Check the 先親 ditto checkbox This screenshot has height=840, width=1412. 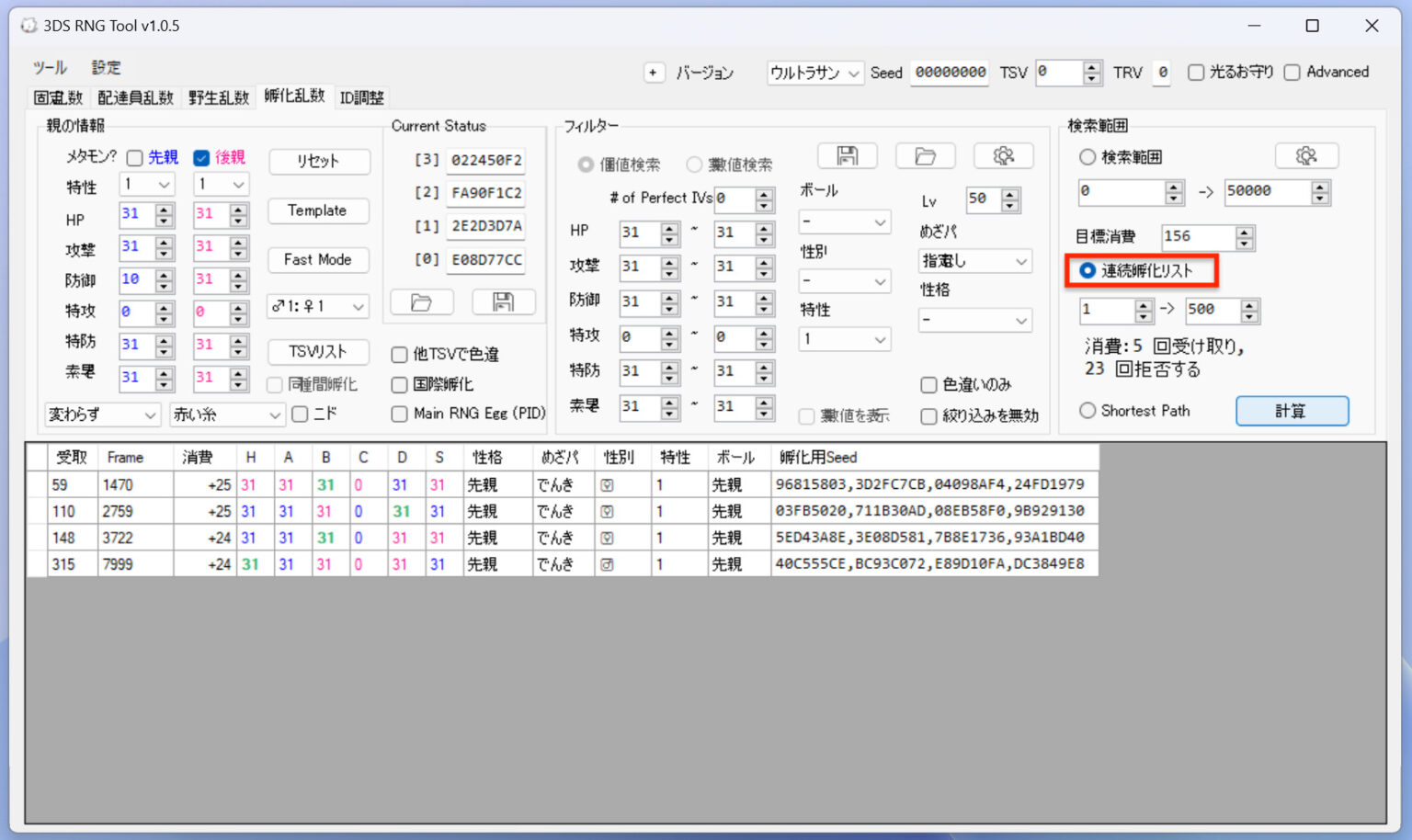point(135,158)
